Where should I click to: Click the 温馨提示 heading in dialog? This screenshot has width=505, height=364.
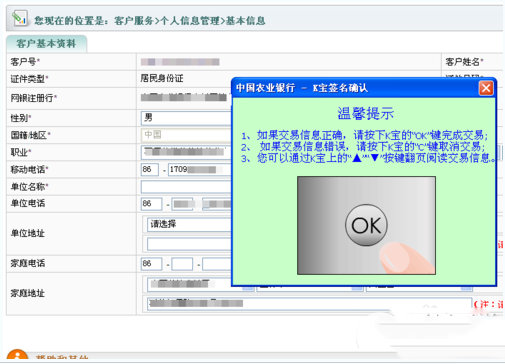pyautogui.click(x=366, y=114)
